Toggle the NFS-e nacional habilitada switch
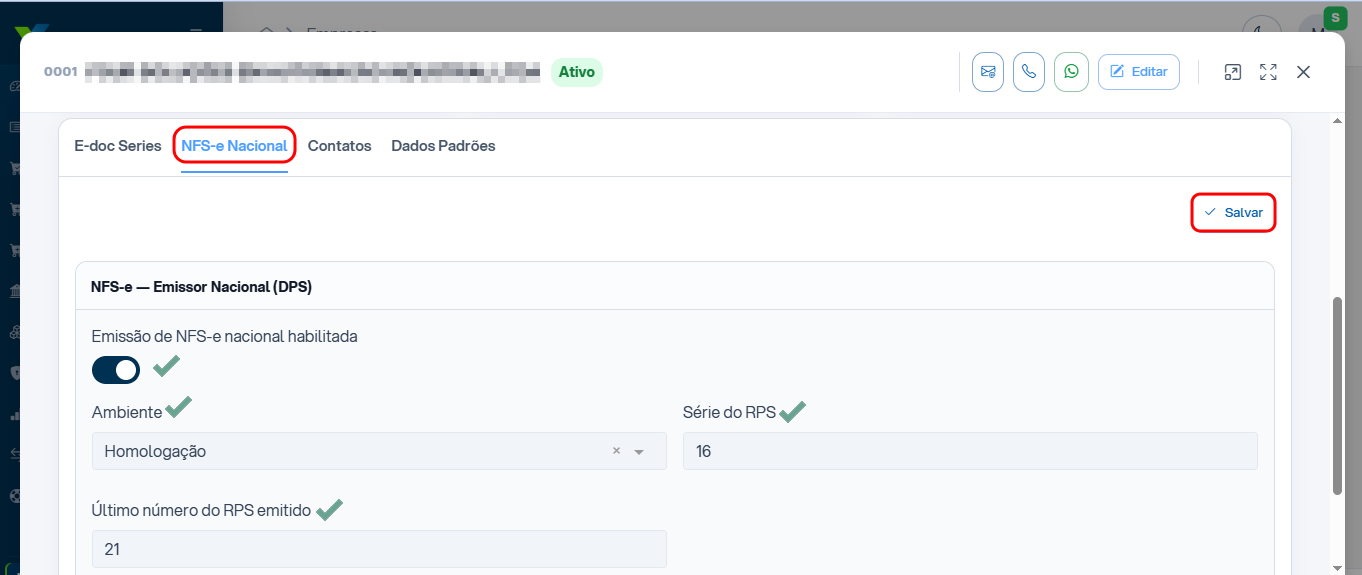1362x575 pixels. pos(116,370)
